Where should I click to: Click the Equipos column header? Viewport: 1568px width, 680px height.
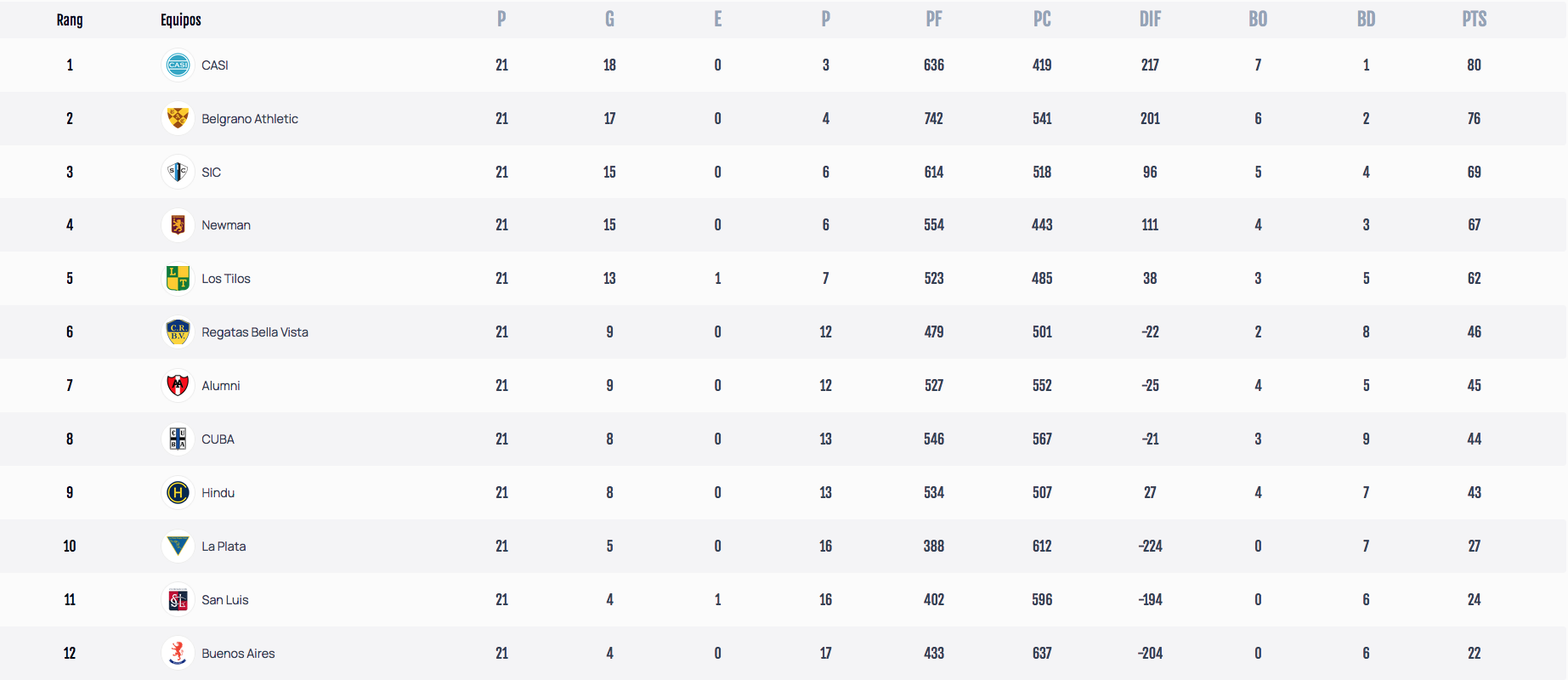point(181,20)
